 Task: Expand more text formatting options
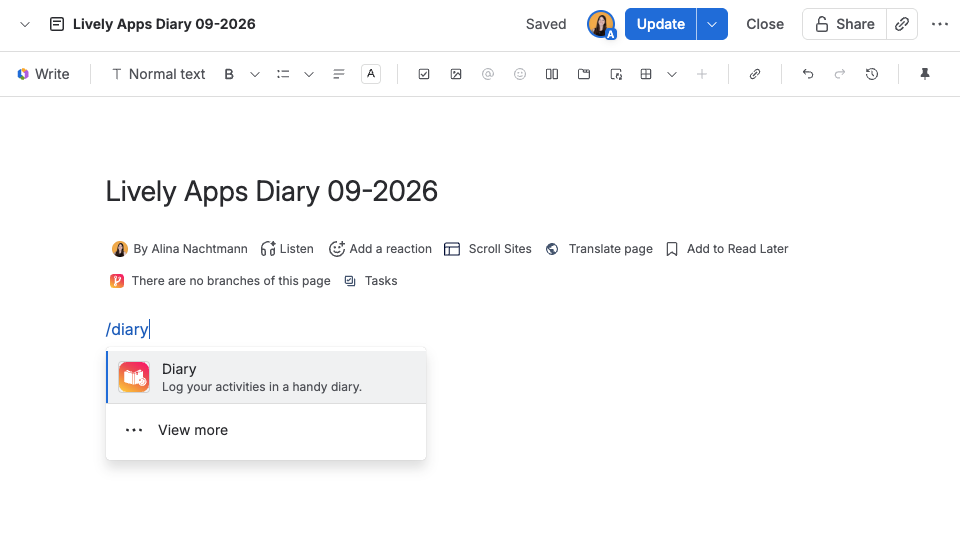(255, 74)
